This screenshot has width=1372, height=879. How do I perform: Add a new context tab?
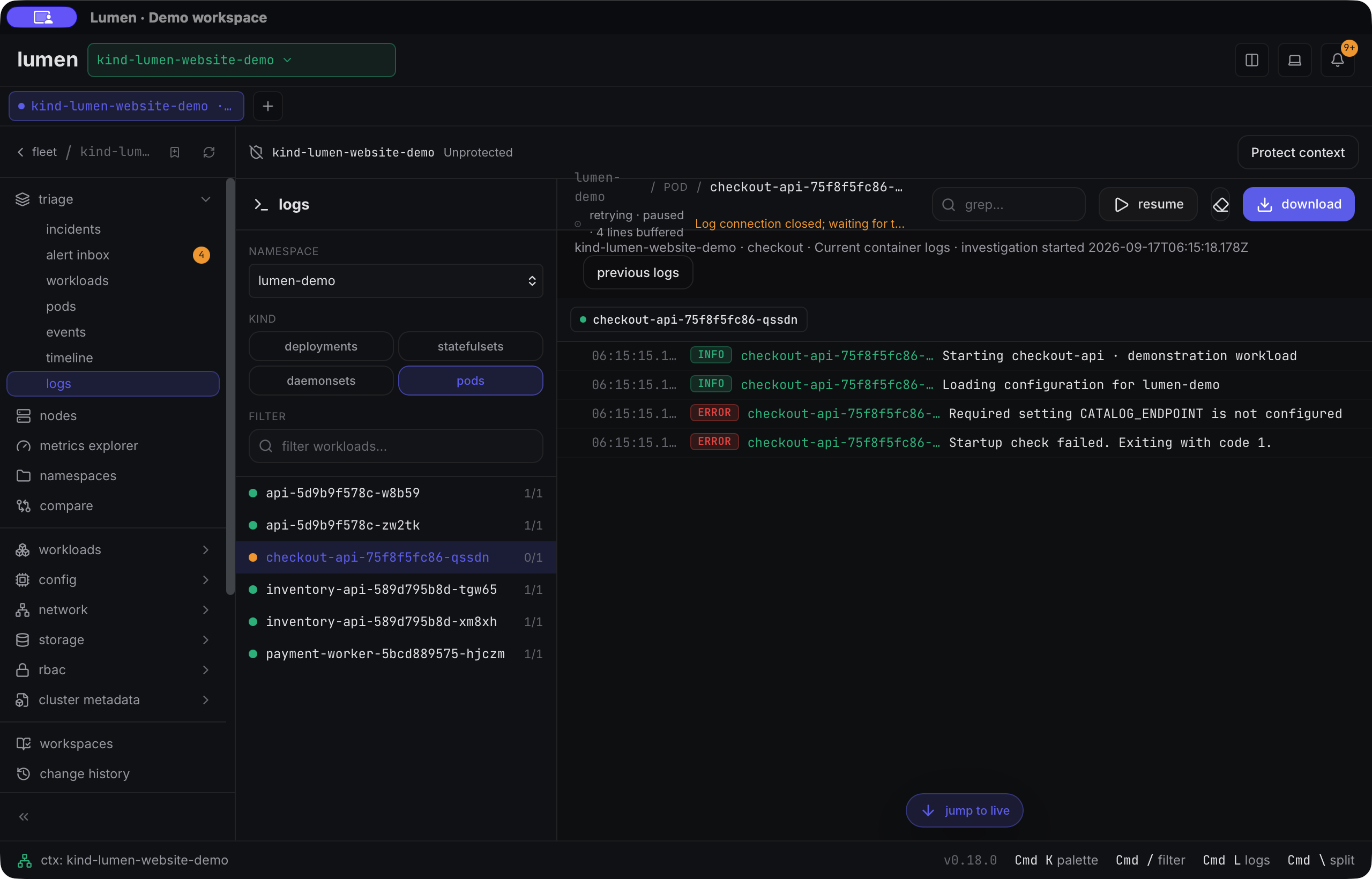point(267,106)
